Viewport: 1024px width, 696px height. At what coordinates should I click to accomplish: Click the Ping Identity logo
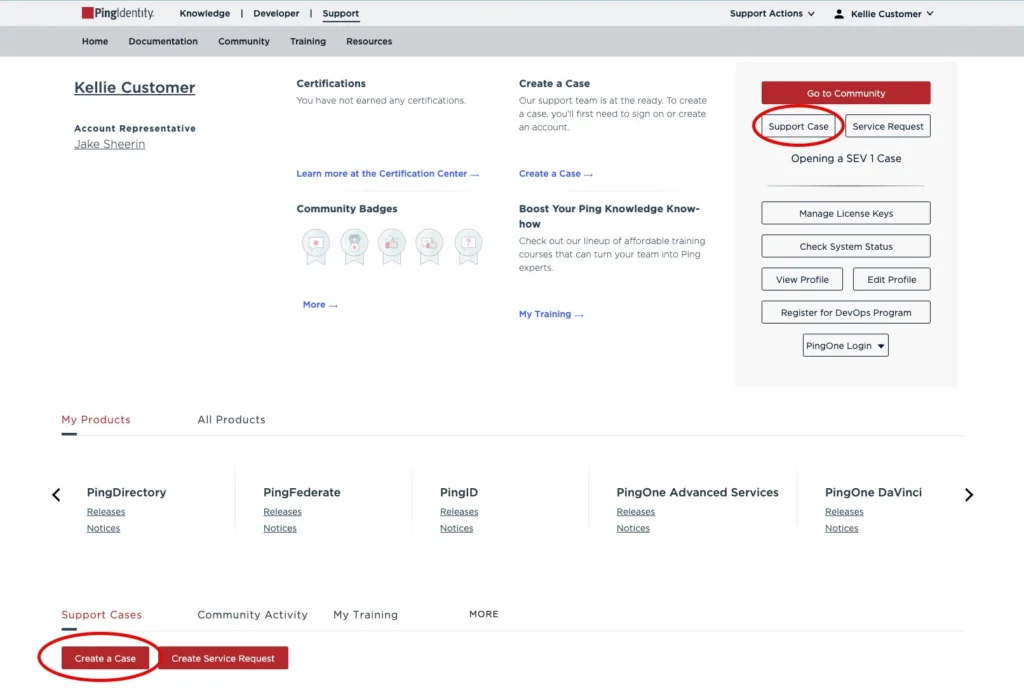coord(118,13)
